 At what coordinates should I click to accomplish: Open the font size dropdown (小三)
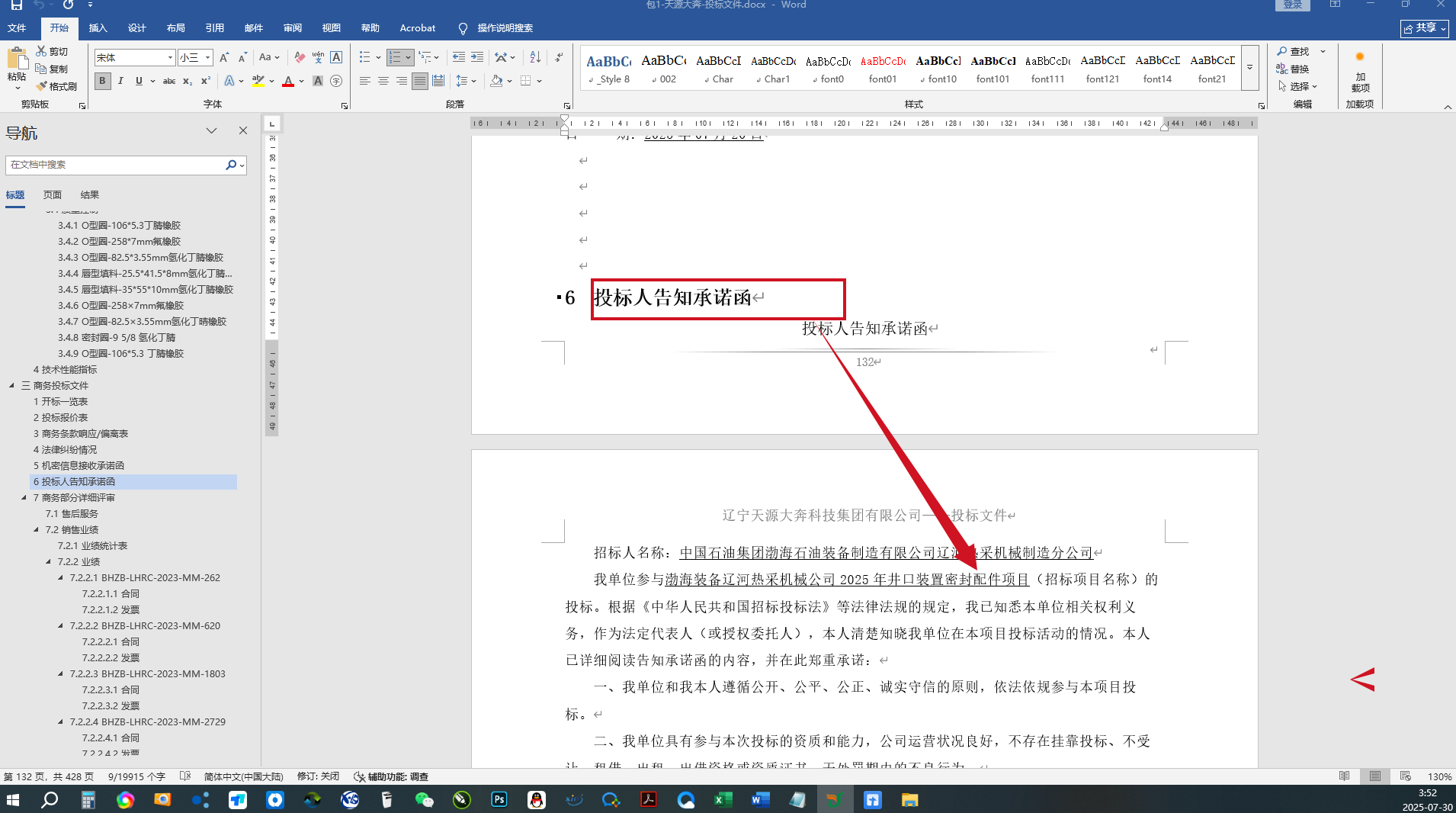pos(207,58)
